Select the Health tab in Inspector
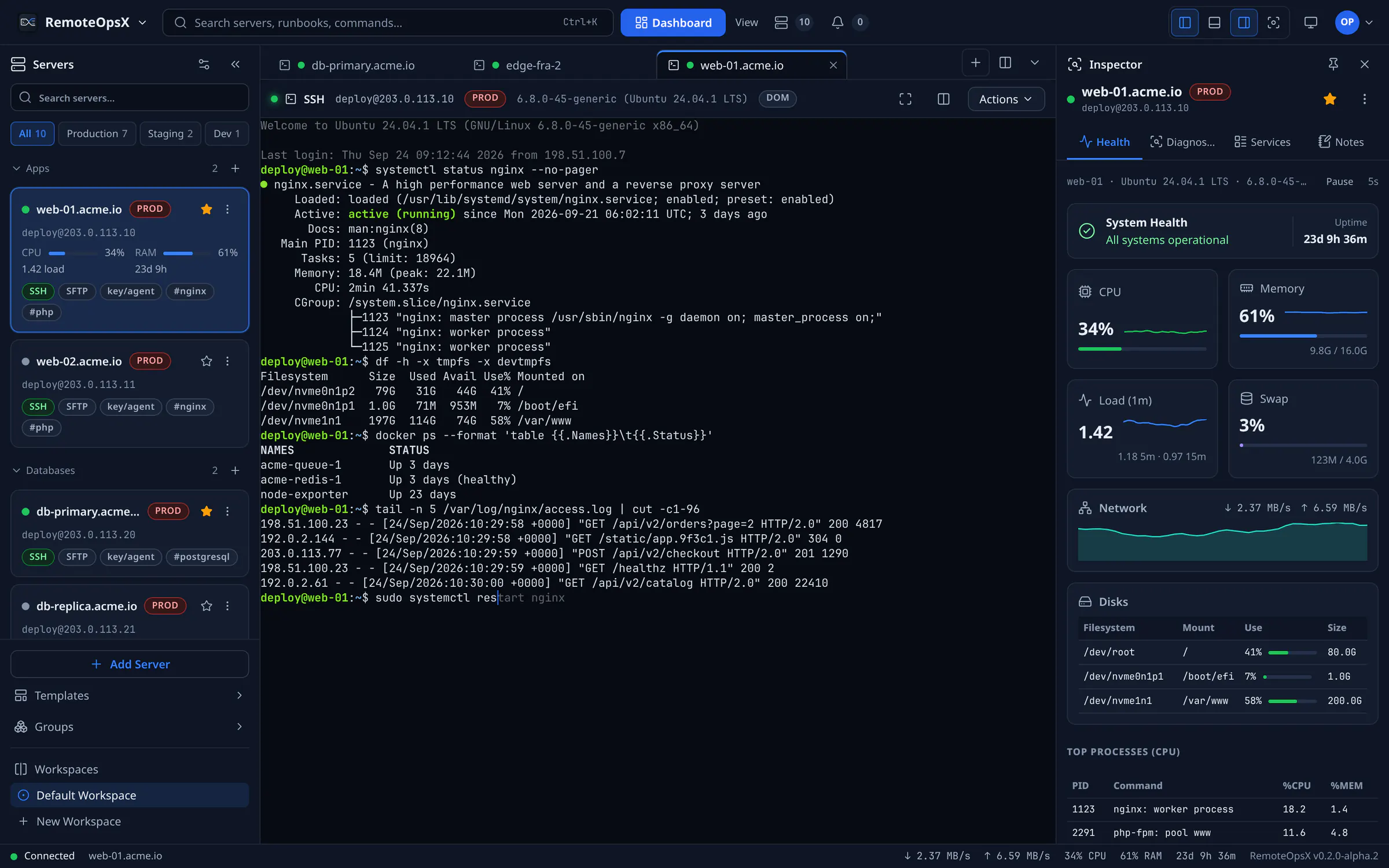 (x=1104, y=142)
